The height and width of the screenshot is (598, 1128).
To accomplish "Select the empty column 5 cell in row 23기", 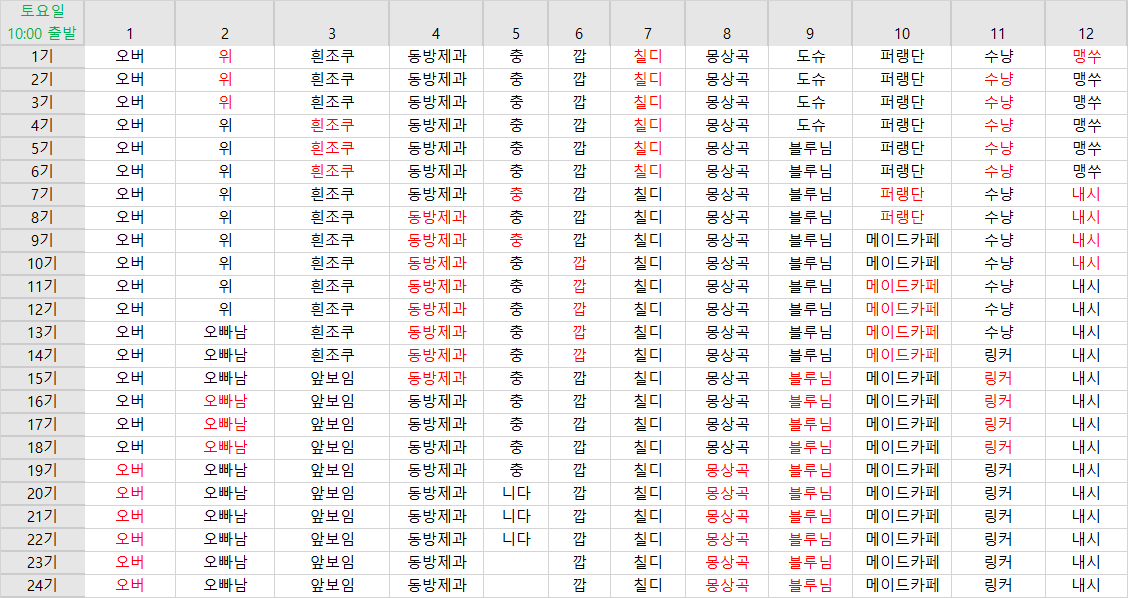I will click(516, 562).
